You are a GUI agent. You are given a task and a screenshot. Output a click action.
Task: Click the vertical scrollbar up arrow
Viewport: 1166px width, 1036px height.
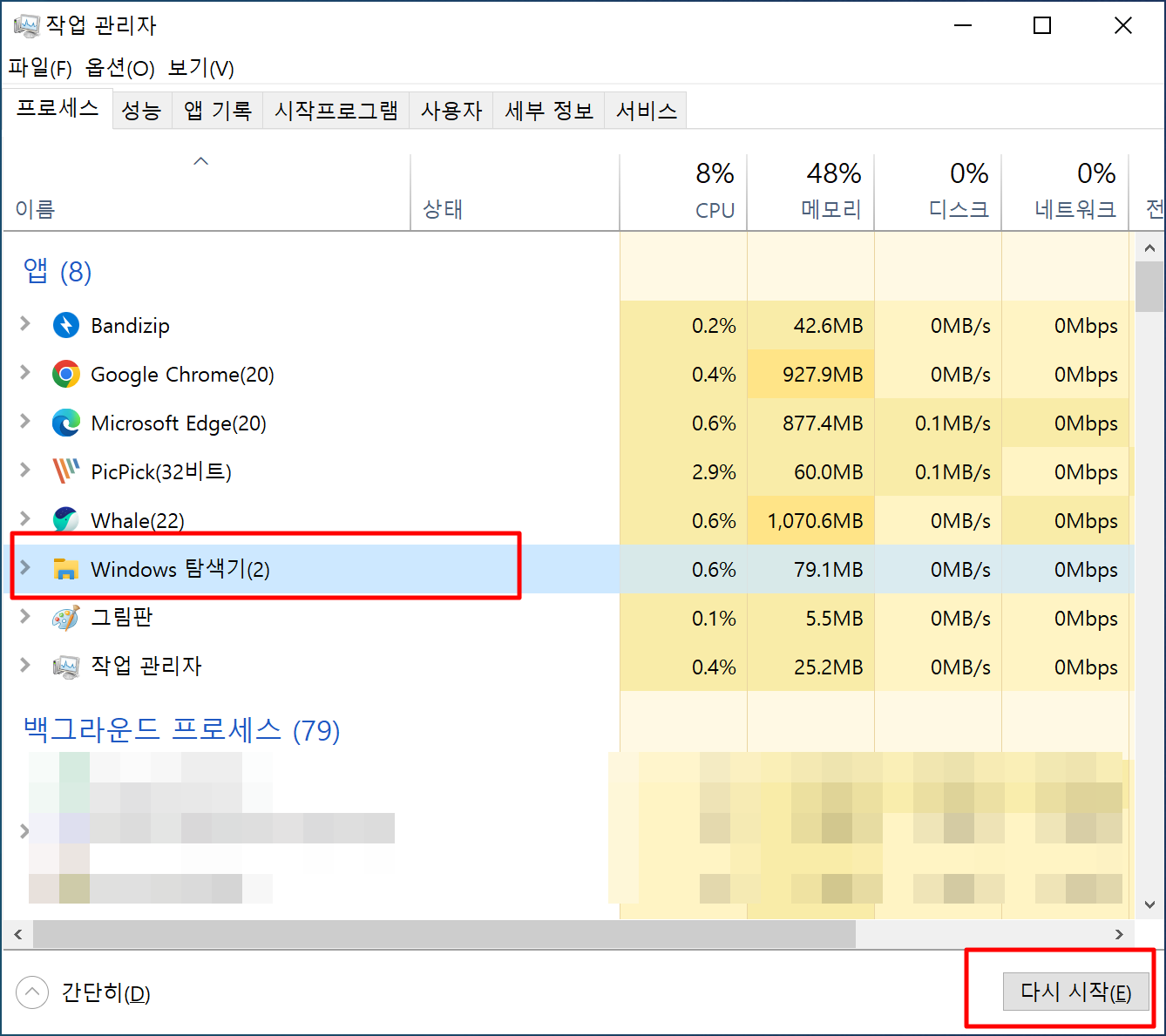click(1149, 248)
